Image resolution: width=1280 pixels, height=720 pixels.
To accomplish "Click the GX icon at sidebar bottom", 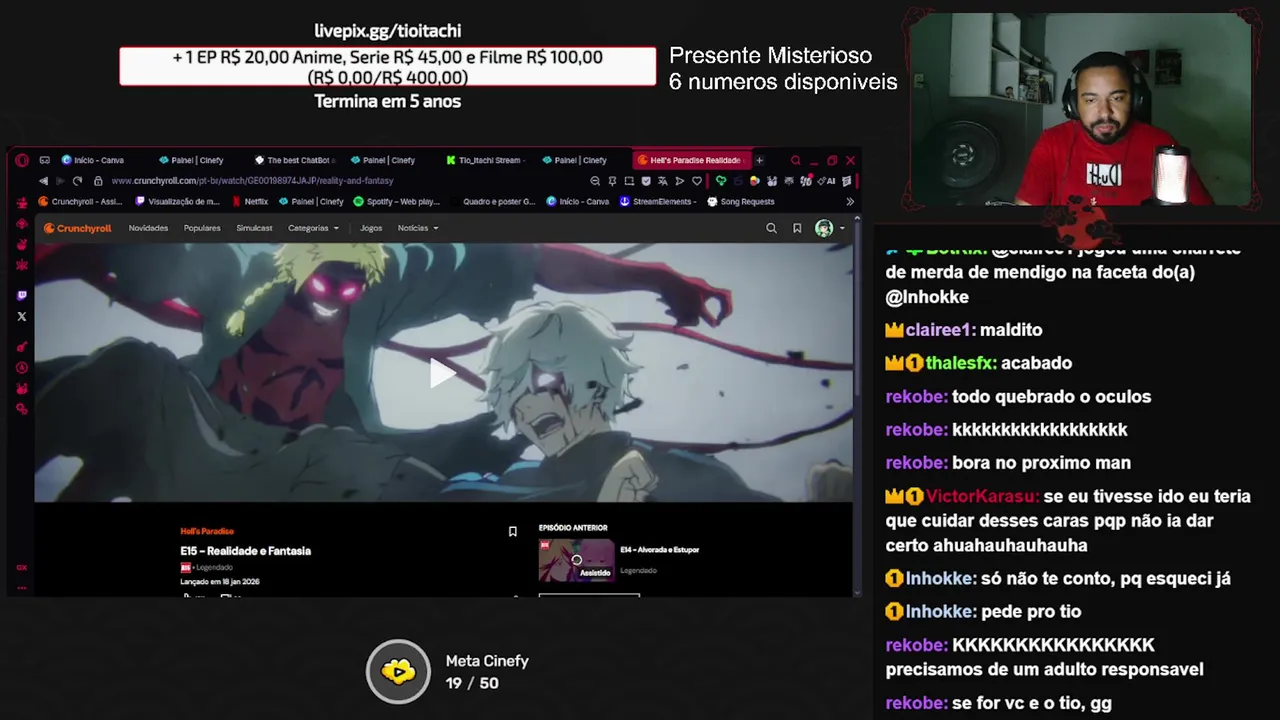I will pyautogui.click(x=22, y=567).
